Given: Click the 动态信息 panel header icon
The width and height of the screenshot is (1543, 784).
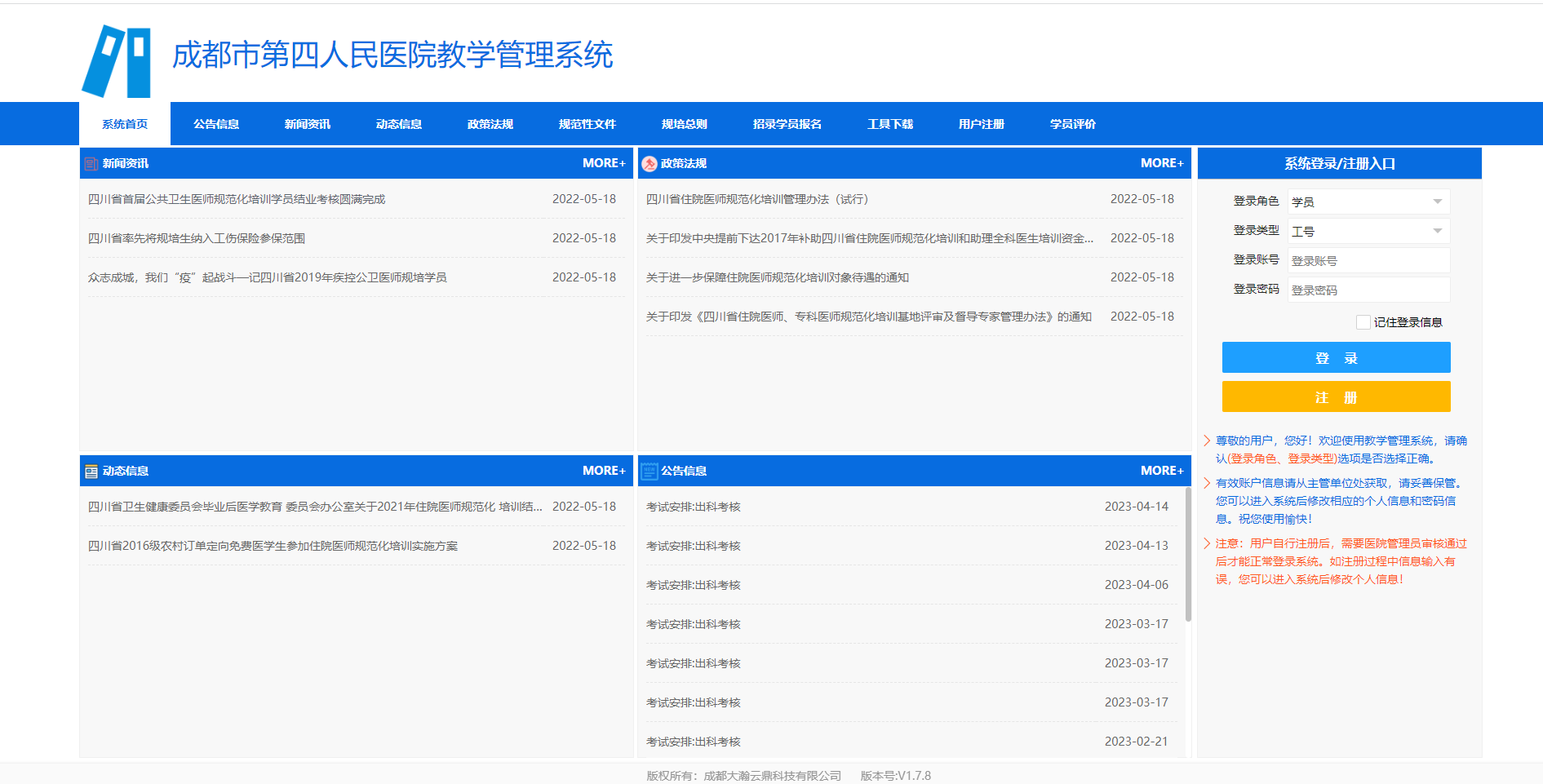Looking at the screenshot, I should (91, 472).
